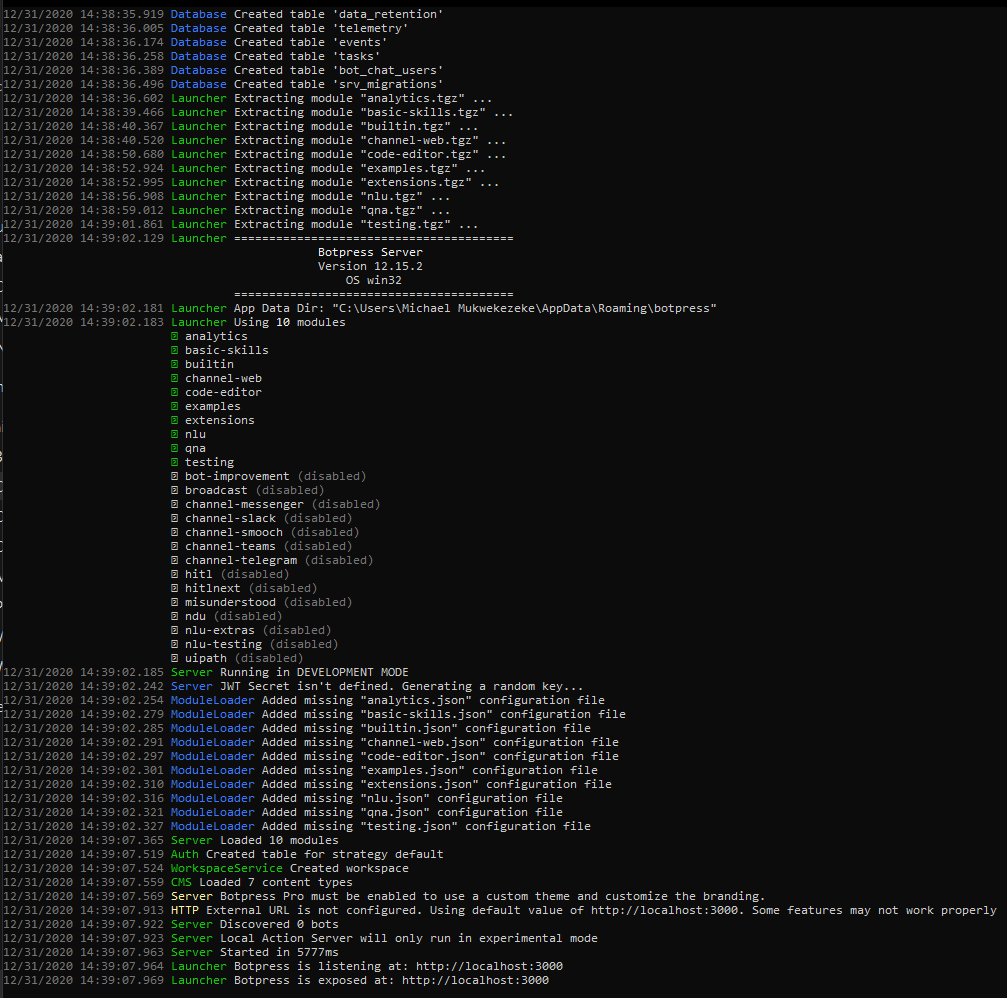The height and width of the screenshot is (998, 1007).
Task: Select the disabled "channel-messenger" module name
Action: 244,504
